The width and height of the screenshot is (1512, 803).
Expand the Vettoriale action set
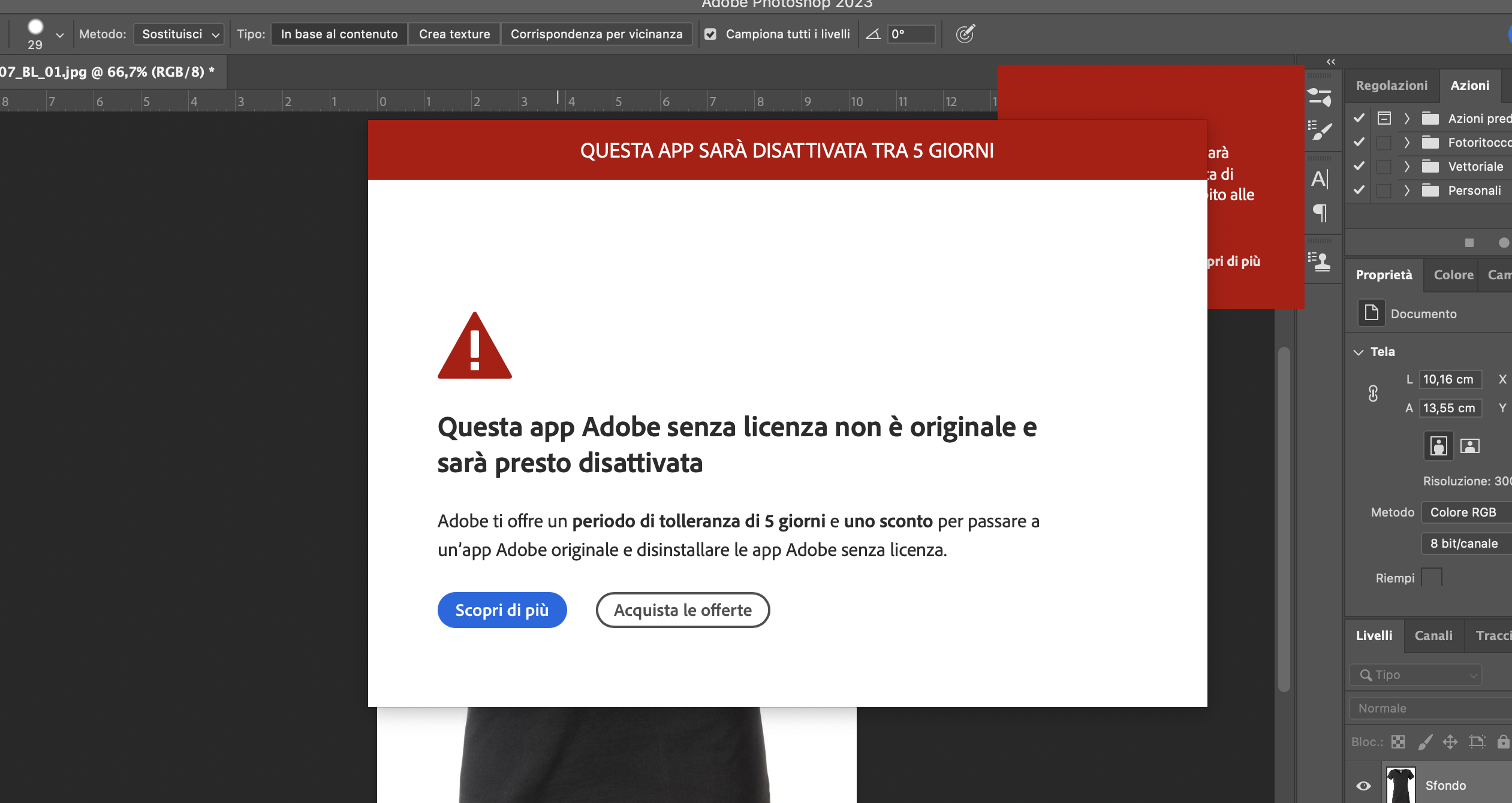1406,167
